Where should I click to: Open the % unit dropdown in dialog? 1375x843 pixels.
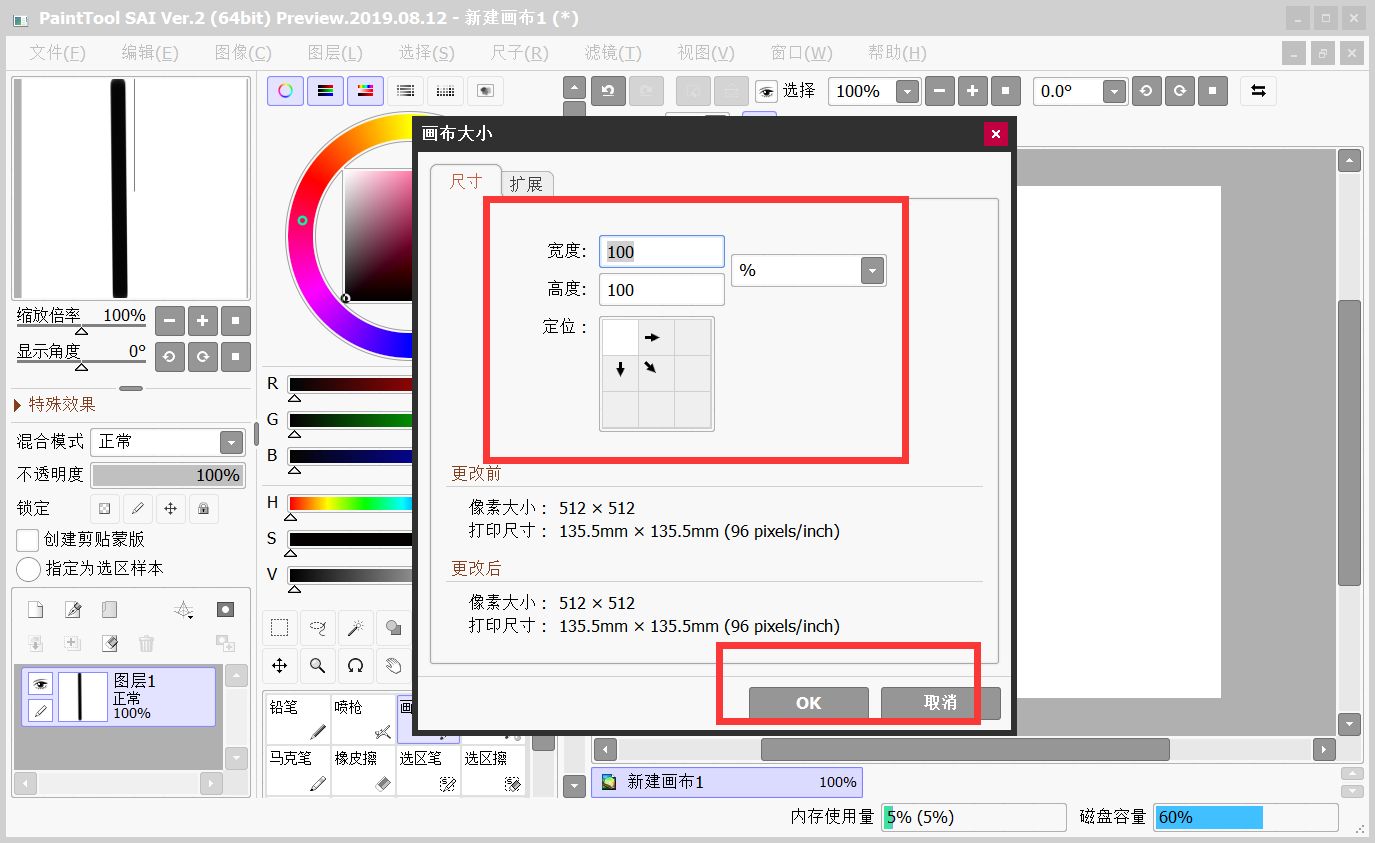pyautogui.click(x=873, y=271)
